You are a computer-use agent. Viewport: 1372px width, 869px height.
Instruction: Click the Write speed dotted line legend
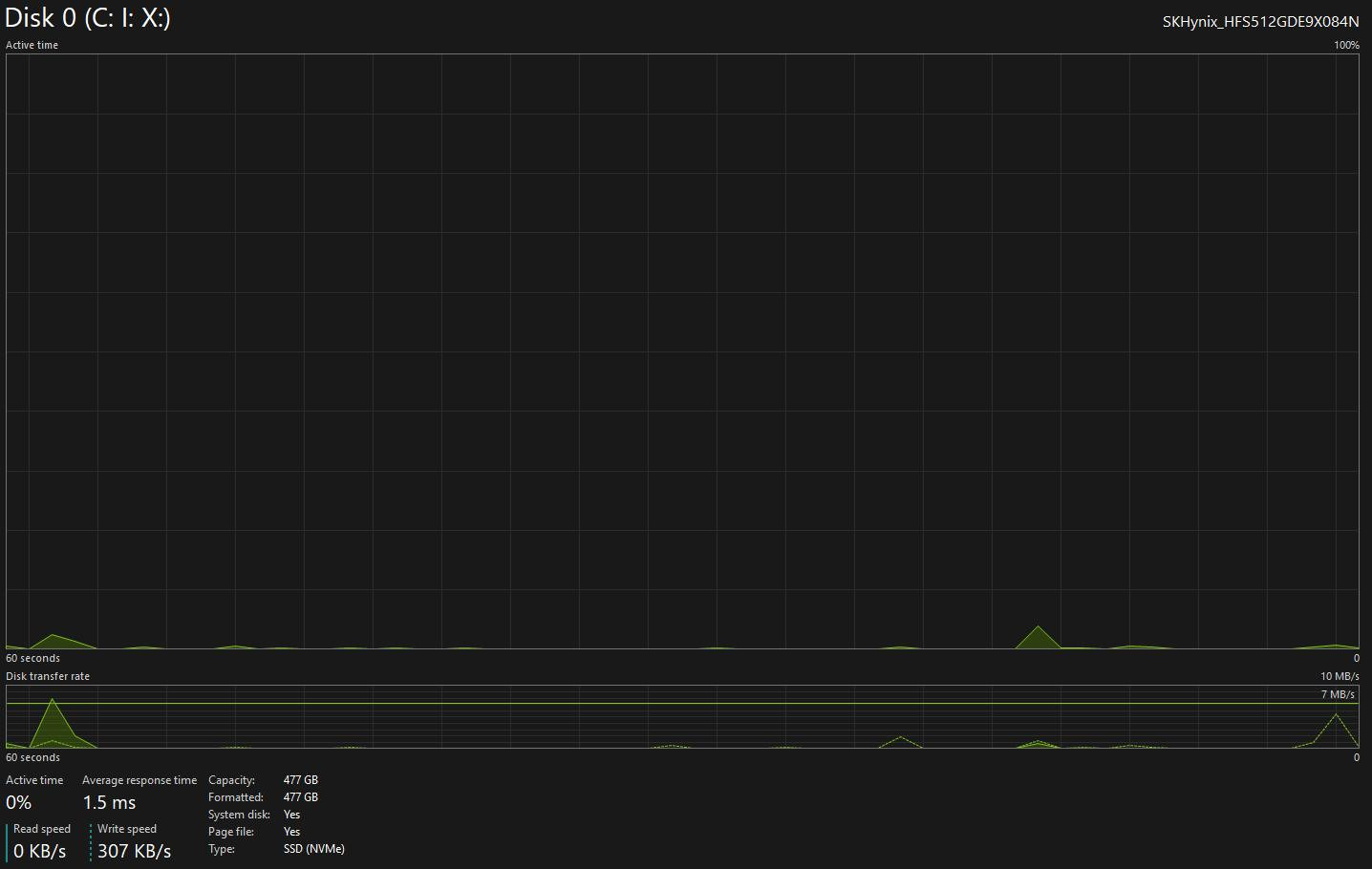(x=91, y=841)
